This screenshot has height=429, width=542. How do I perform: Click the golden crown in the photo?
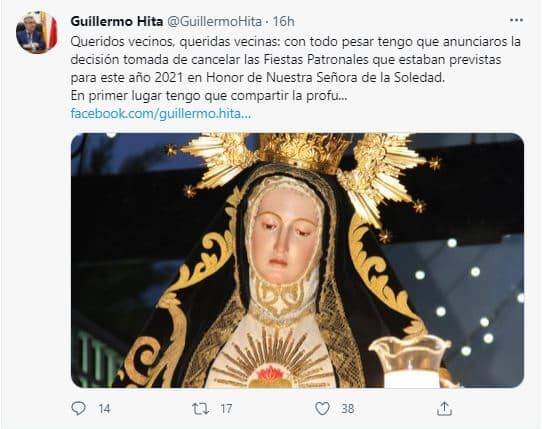[x=303, y=152]
